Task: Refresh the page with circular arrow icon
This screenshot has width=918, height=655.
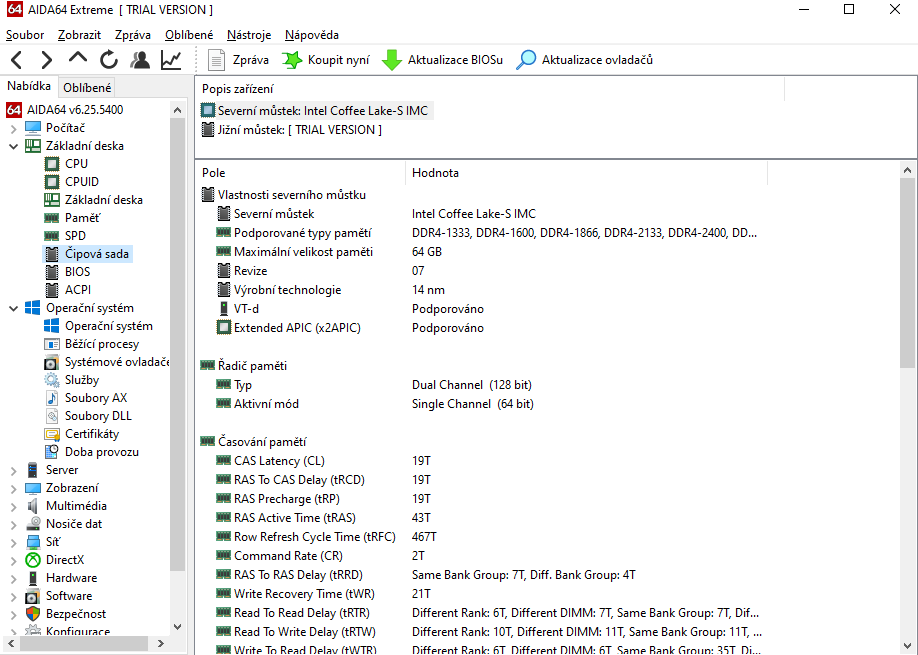Action: click(109, 60)
